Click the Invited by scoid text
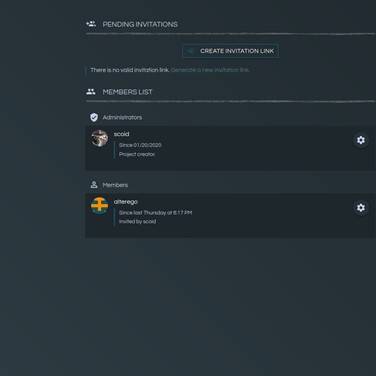 pos(137,221)
